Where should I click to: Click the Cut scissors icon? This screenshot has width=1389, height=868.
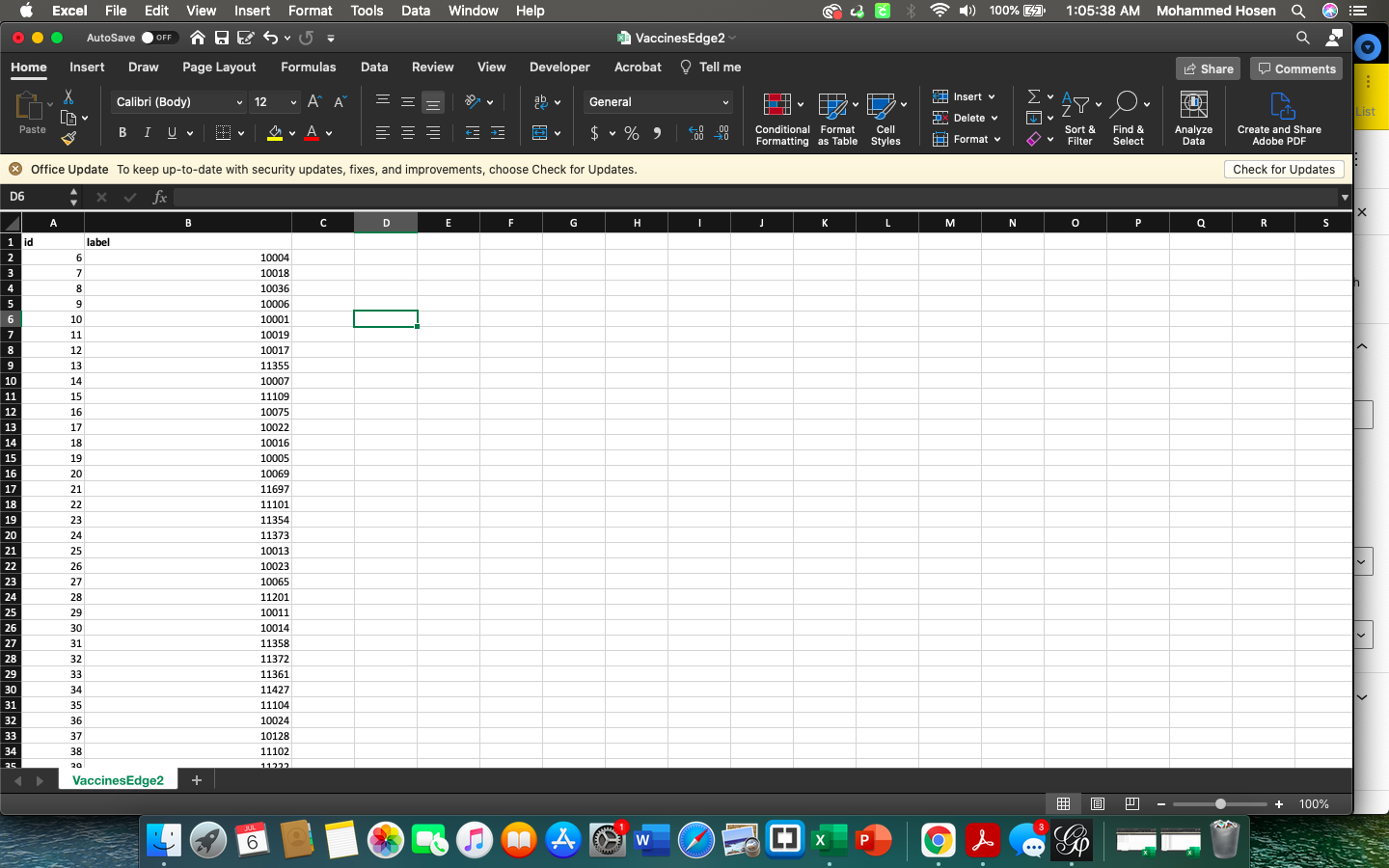68,96
